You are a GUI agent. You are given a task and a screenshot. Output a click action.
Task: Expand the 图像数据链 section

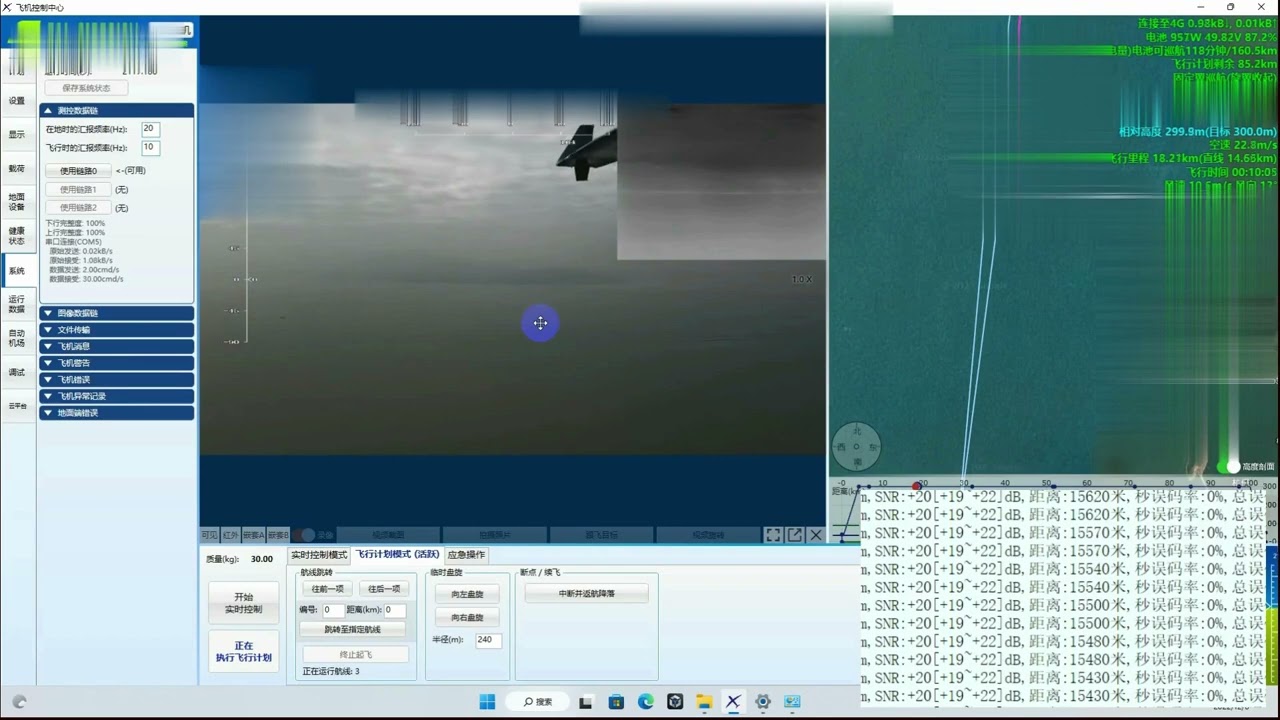[x=116, y=313]
